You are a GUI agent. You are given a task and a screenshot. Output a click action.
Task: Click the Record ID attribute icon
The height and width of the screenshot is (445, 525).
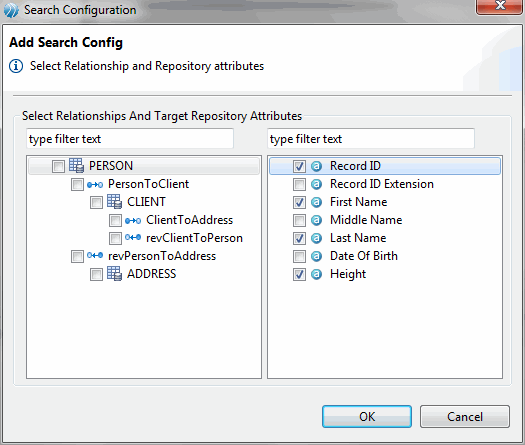[x=316, y=166]
